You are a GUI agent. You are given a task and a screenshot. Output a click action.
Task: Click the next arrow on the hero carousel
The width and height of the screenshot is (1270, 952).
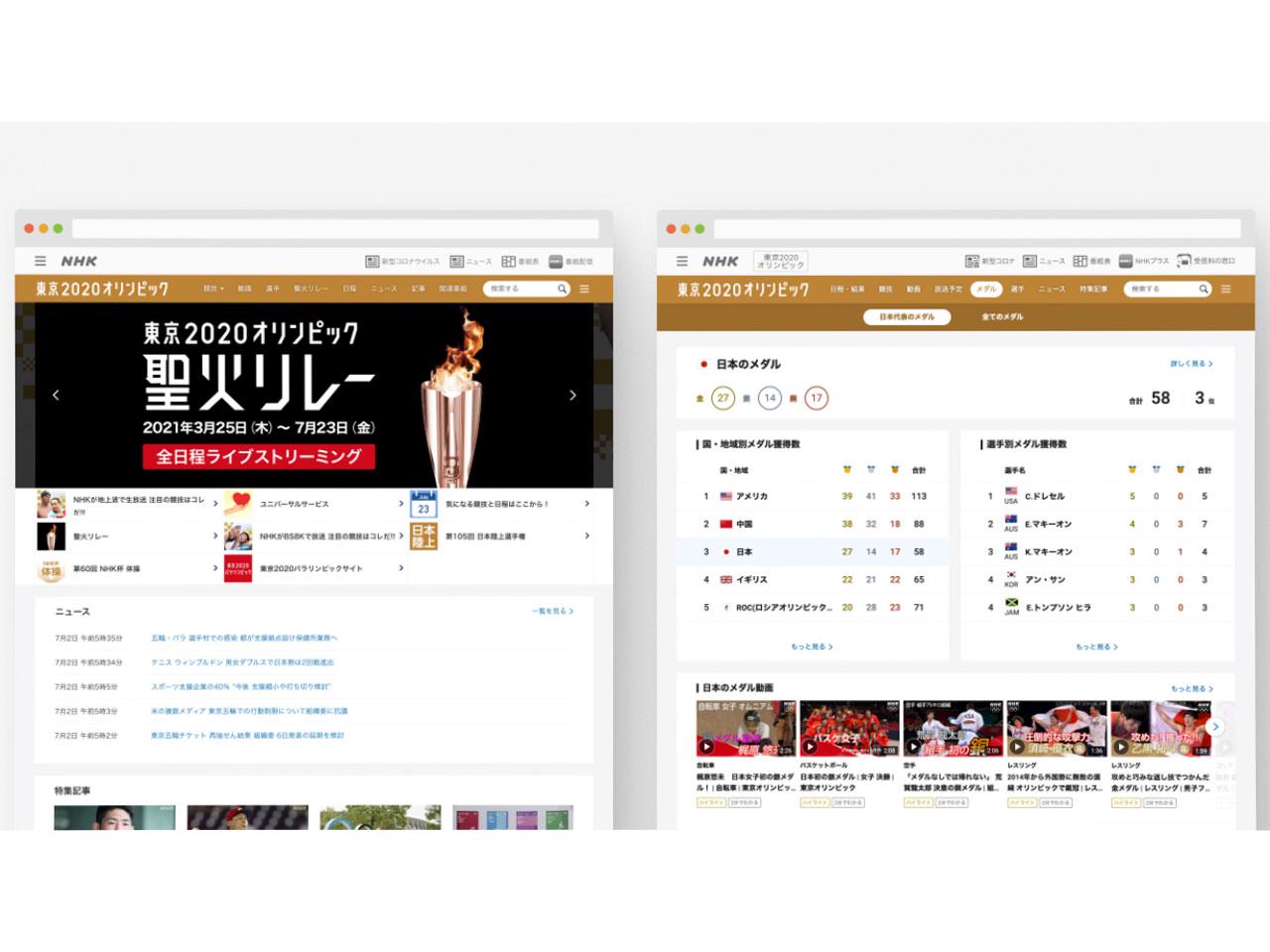pyautogui.click(x=572, y=394)
